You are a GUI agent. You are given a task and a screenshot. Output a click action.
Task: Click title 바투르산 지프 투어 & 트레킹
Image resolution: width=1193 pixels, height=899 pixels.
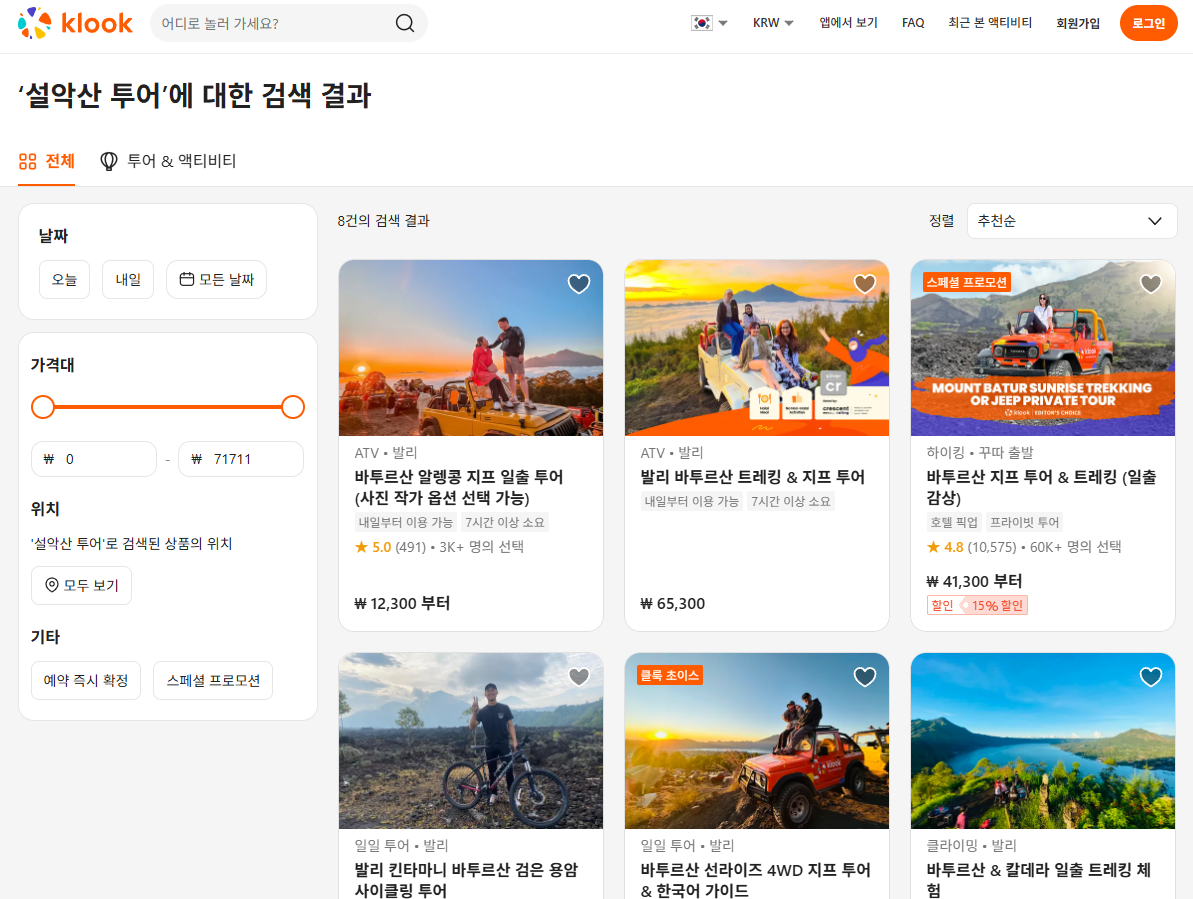click(x=1041, y=487)
